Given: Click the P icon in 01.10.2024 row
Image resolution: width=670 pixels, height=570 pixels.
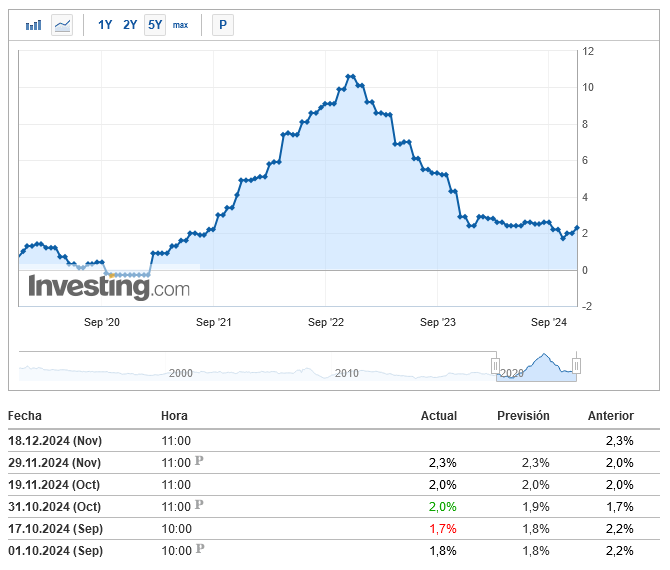Looking at the screenshot, I should (x=200, y=549).
